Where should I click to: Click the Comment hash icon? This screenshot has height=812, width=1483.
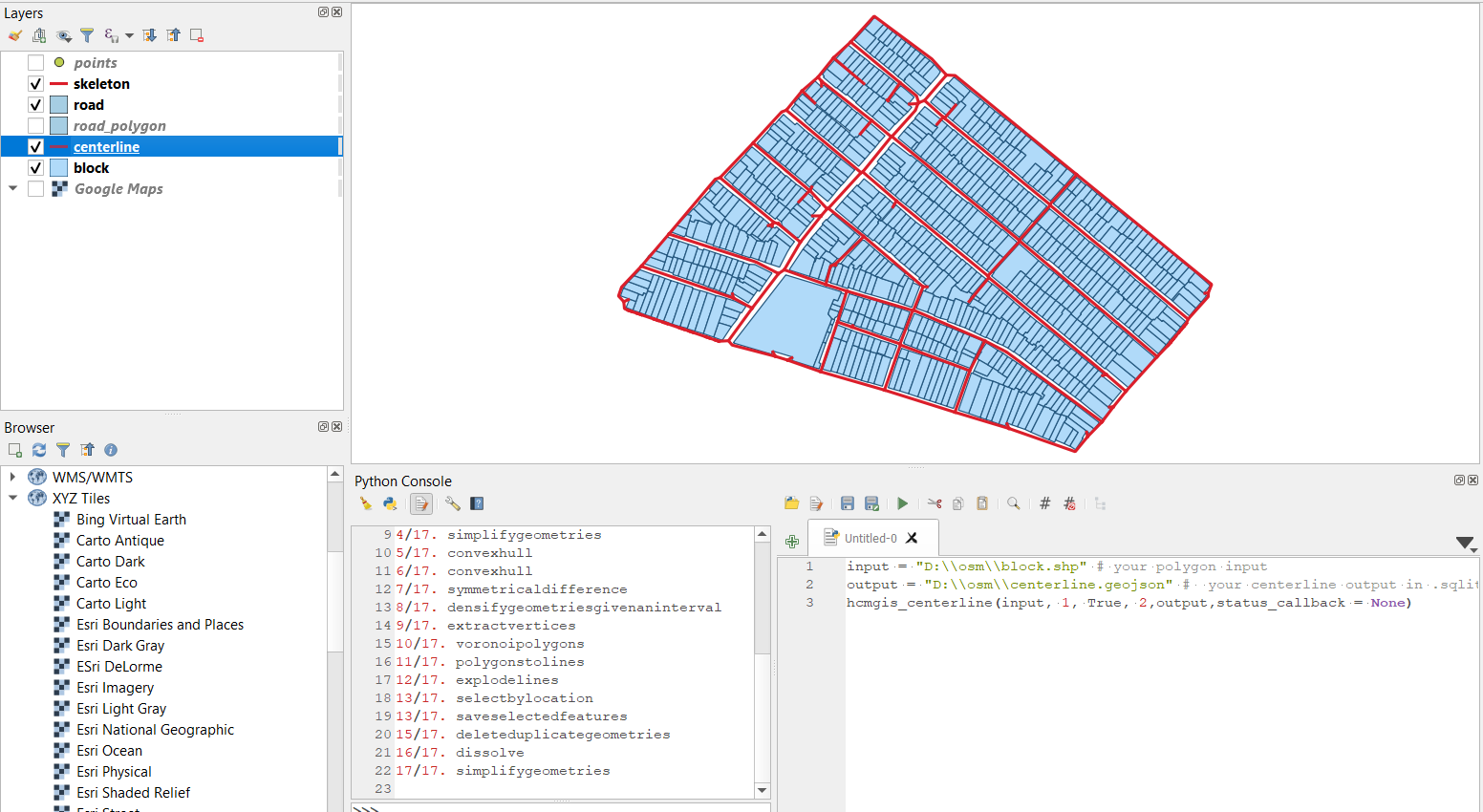[1045, 503]
